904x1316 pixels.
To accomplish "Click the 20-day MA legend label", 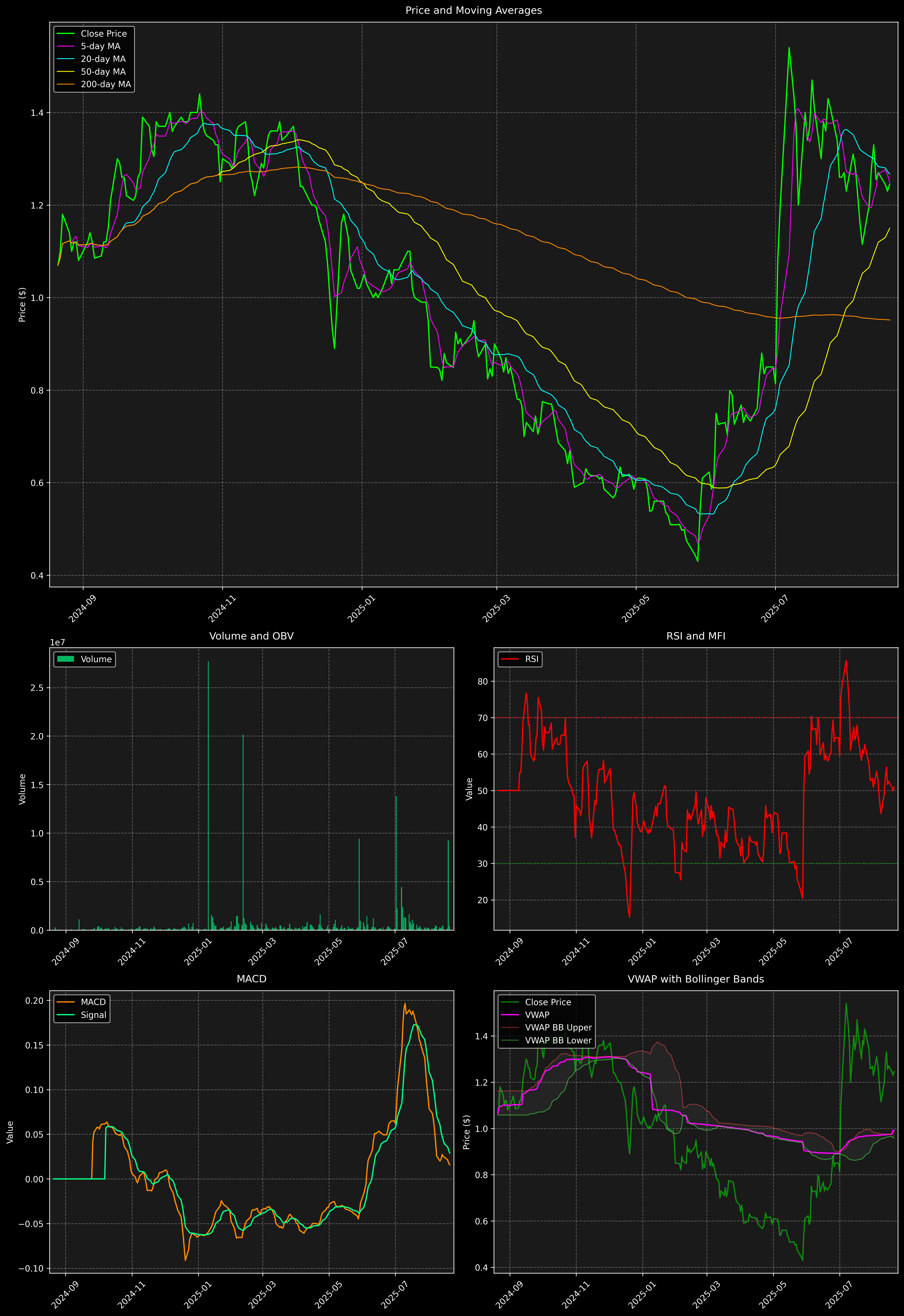I will (103, 59).
